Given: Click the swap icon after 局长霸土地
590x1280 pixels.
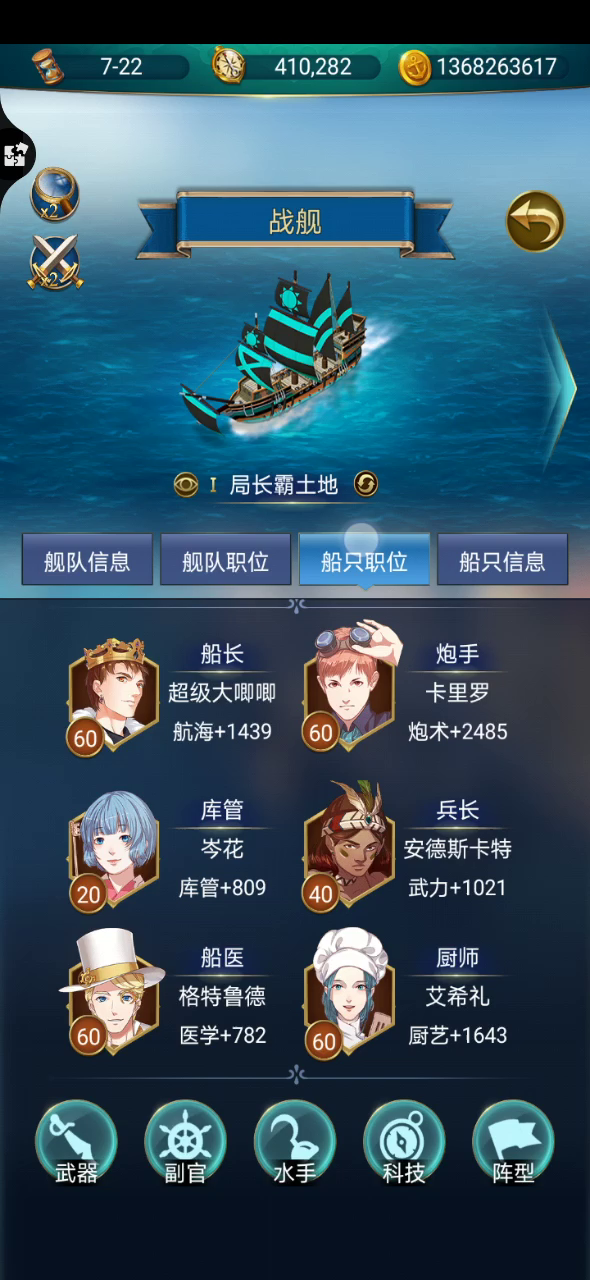Looking at the screenshot, I should coord(366,485).
